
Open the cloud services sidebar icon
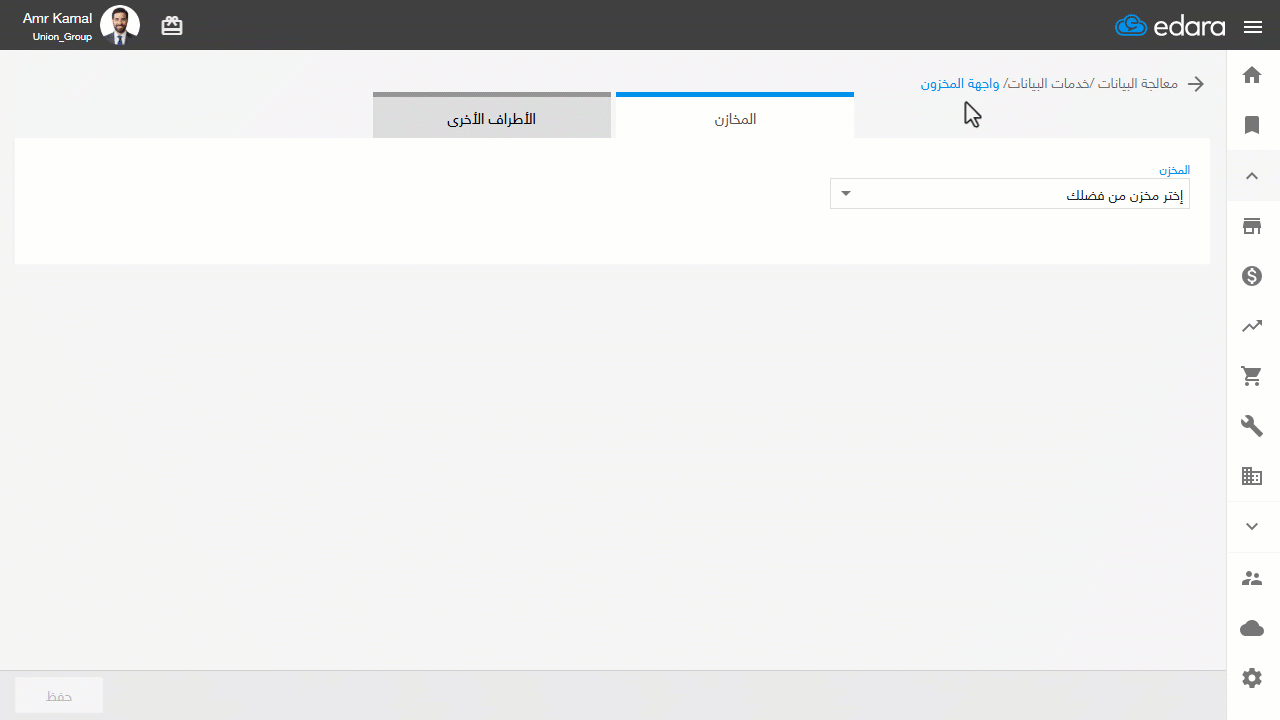[x=1252, y=628]
